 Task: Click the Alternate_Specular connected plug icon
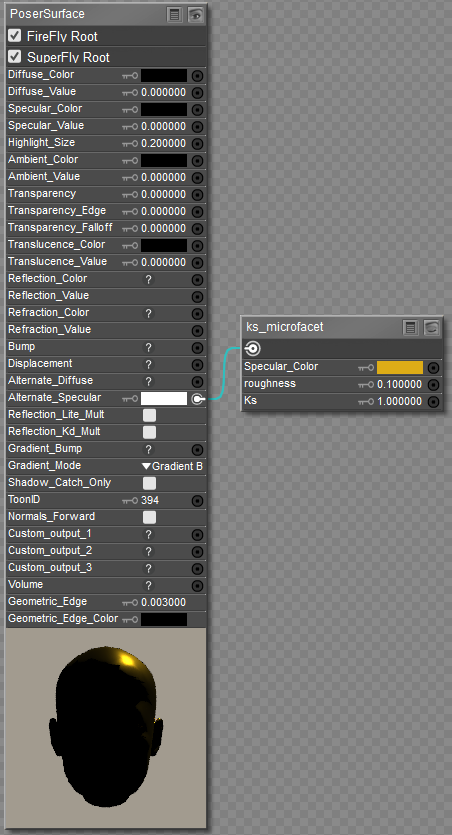(198, 398)
